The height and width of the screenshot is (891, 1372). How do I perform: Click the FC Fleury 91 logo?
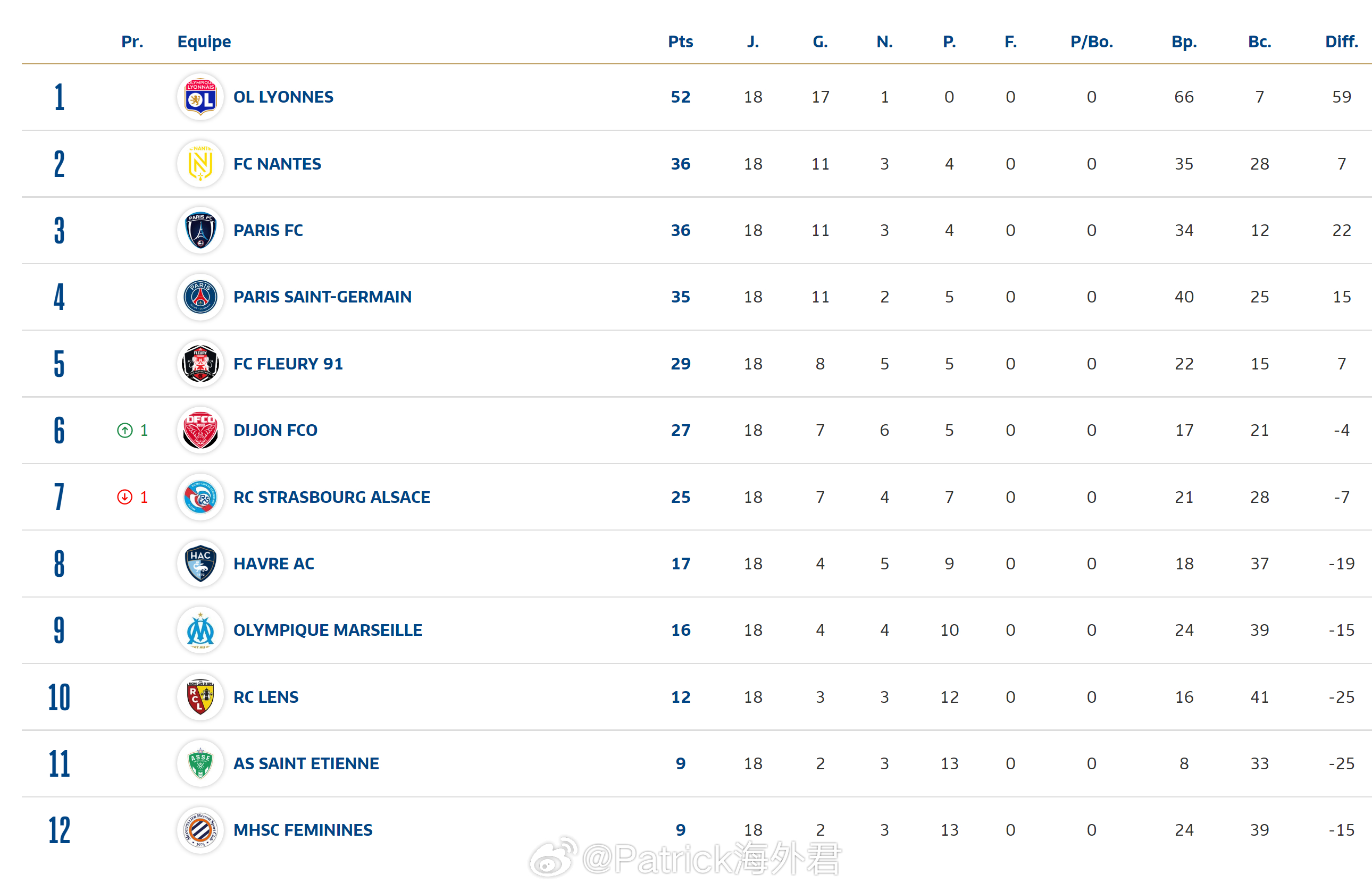(x=200, y=364)
